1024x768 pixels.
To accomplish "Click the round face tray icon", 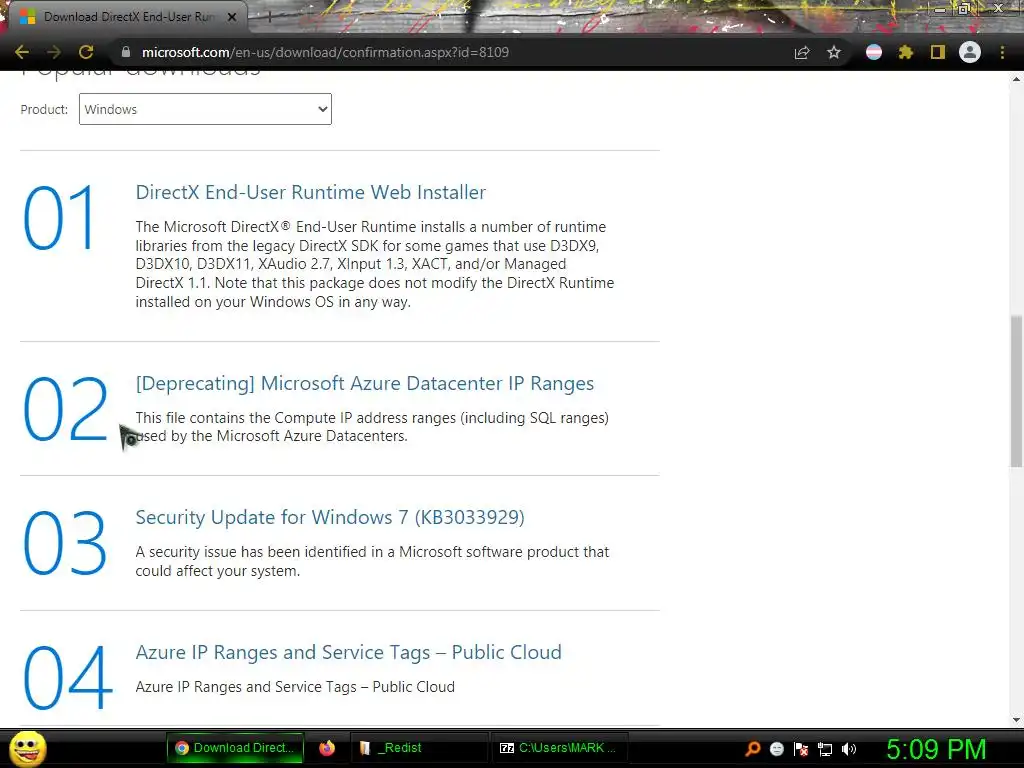I will [776, 749].
